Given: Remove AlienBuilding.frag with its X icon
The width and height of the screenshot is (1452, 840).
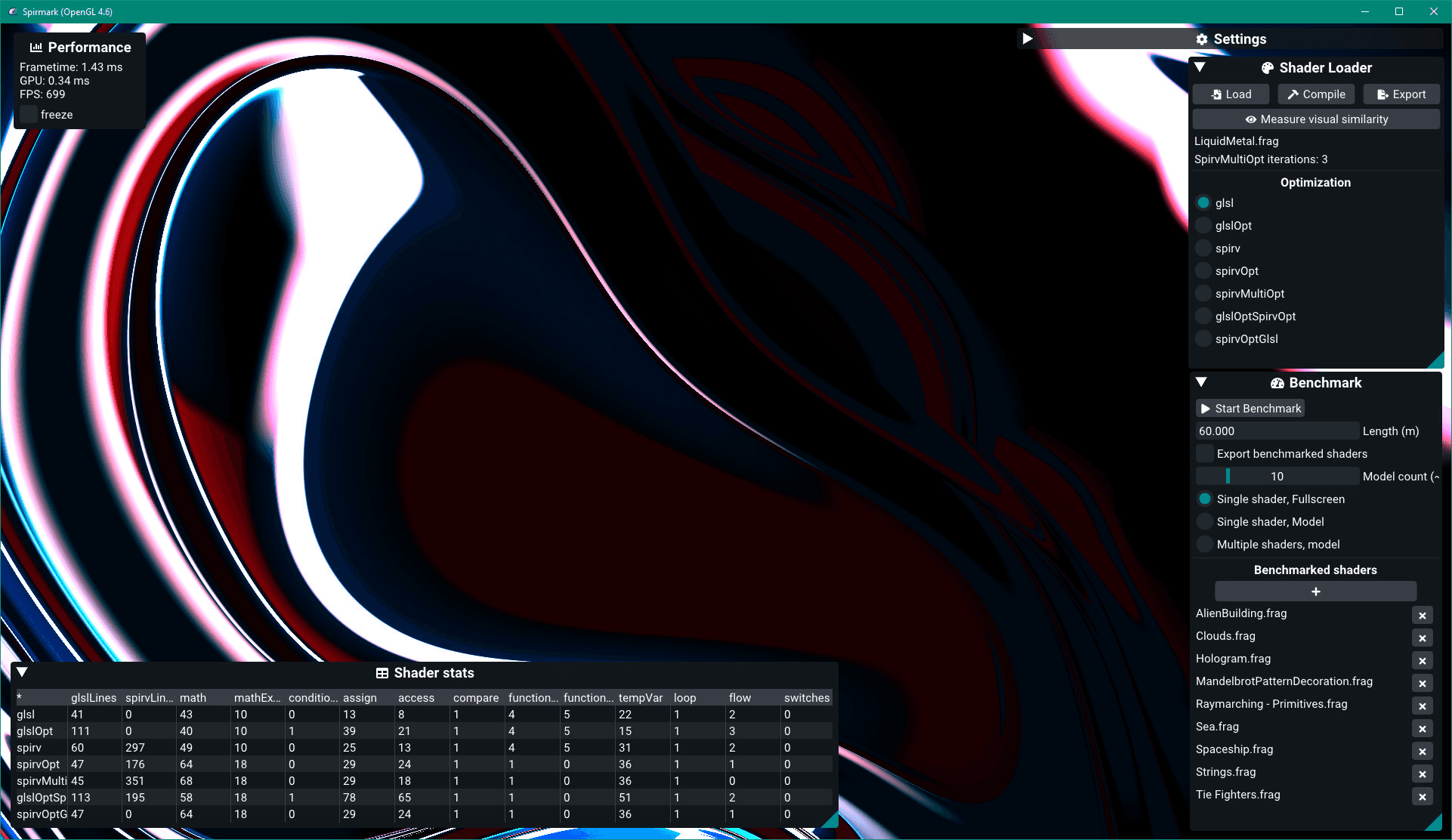Looking at the screenshot, I should 1422,616.
